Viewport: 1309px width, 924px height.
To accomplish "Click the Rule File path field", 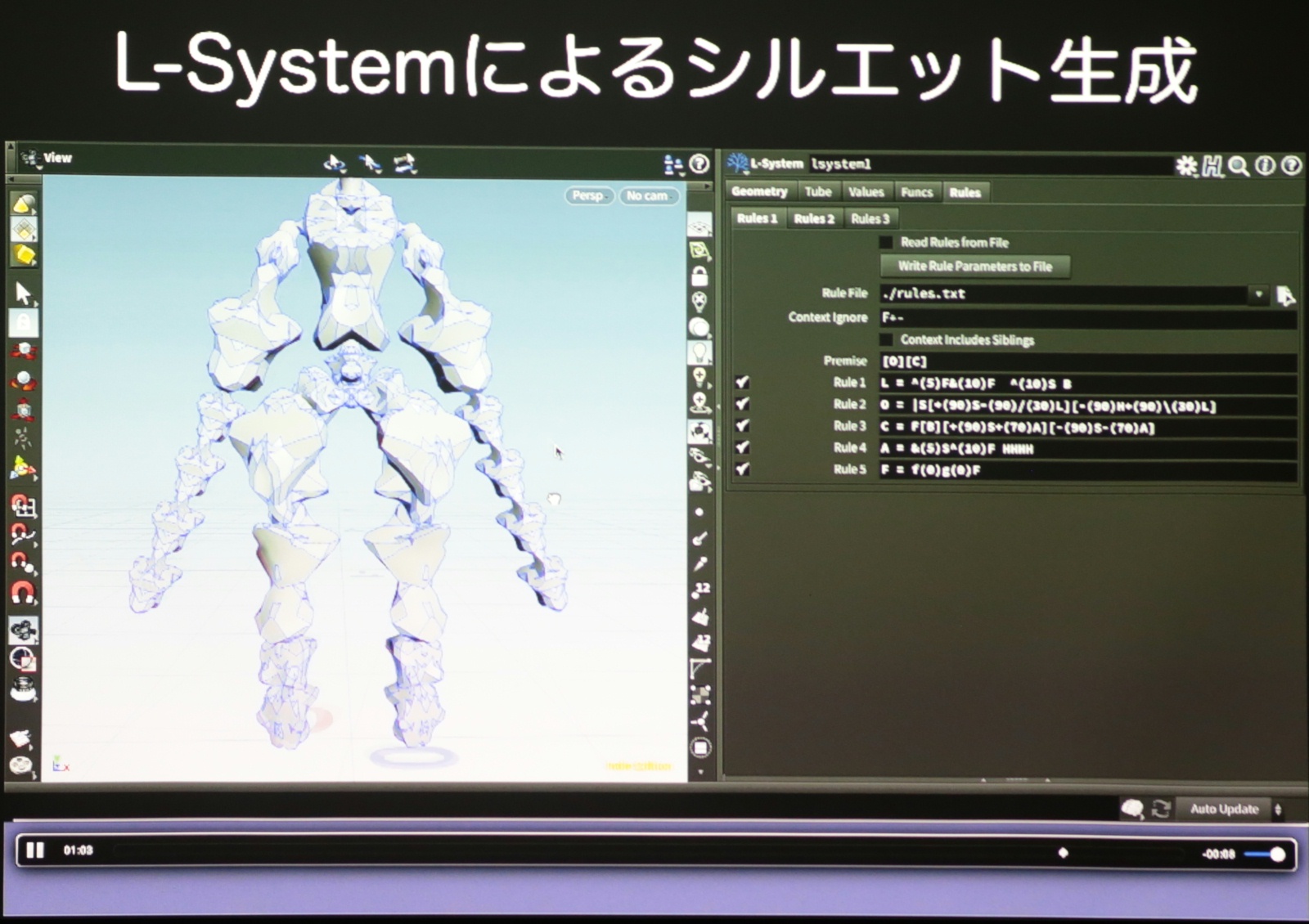I will click(1064, 294).
